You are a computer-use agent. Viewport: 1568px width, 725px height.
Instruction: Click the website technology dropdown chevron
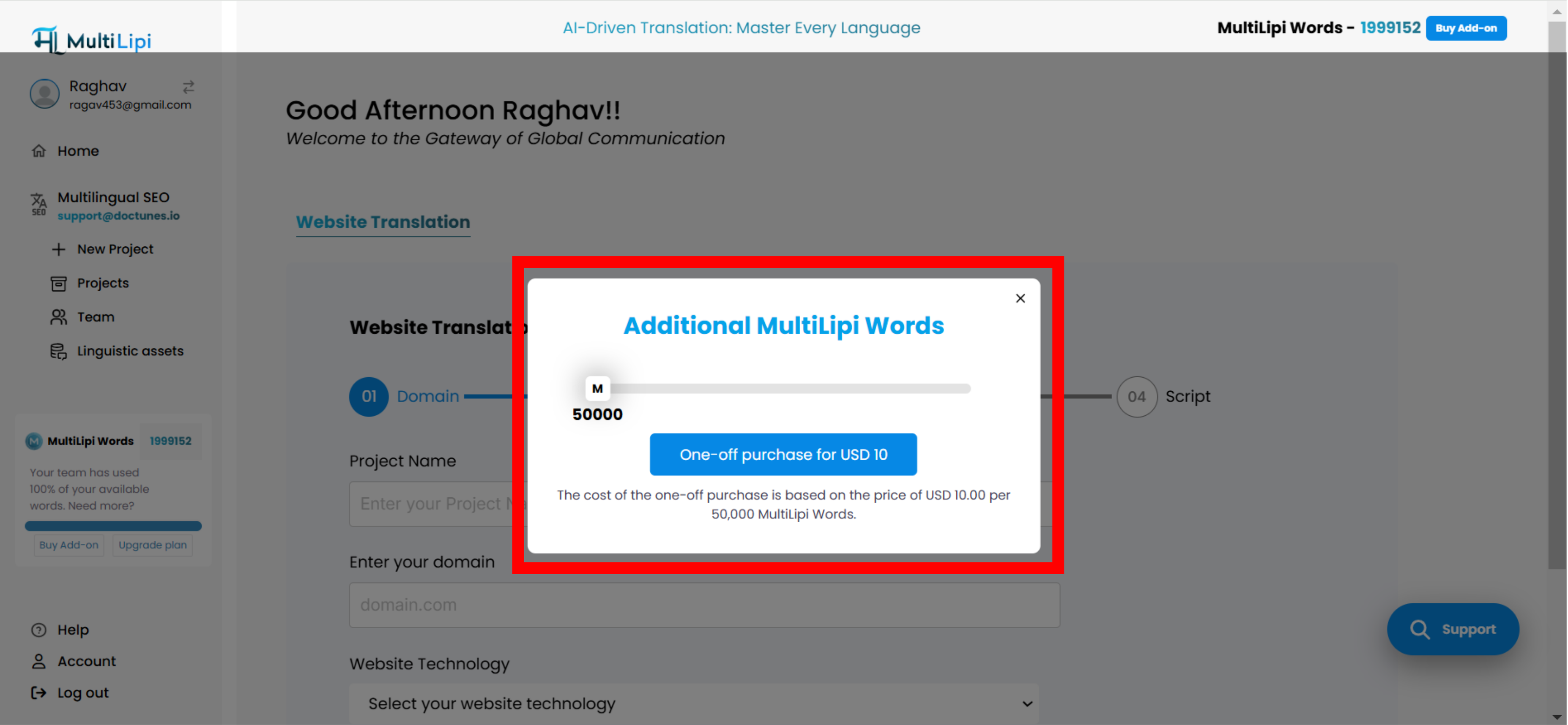(x=1027, y=704)
